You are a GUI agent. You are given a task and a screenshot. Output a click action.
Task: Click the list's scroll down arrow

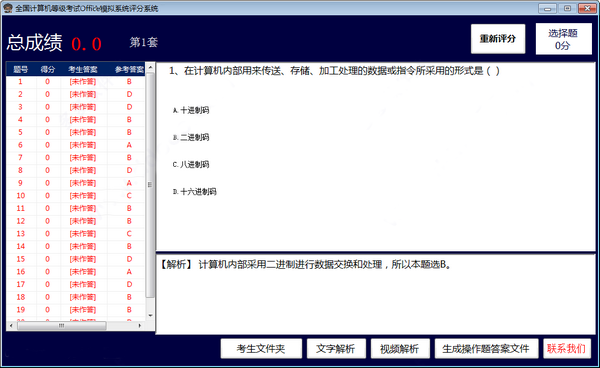click(x=150, y=315)
